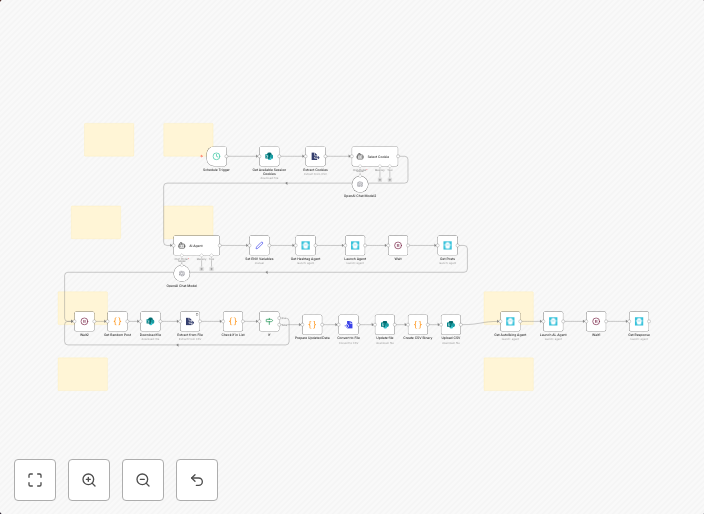Click the Schedule Trigger node icon
Viewport: 704px width, 514px height.
tap(216, 156)
